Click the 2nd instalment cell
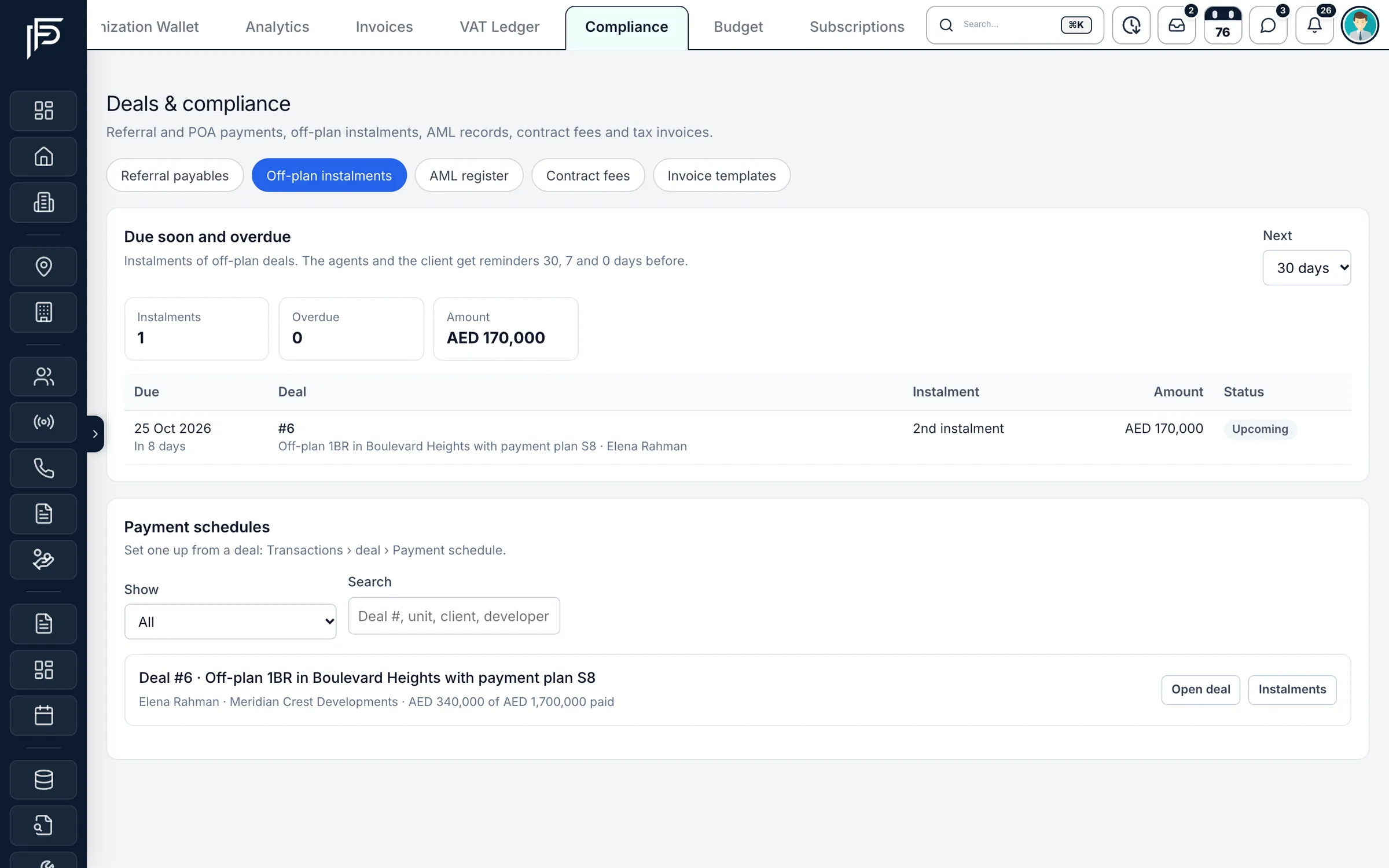The width and height of the screenshot is (1389, 868). tap(958, 428)
